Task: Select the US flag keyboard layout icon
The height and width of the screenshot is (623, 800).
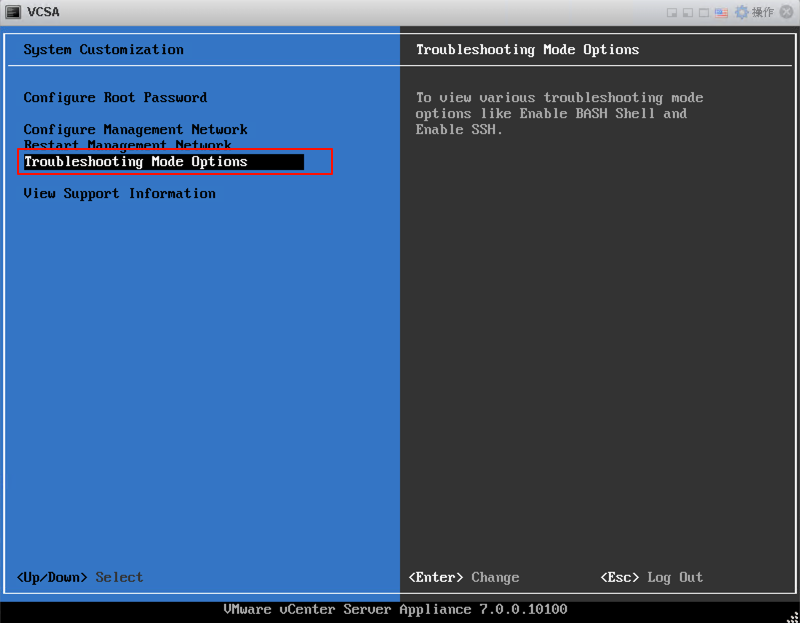Action: click(720, 12)
